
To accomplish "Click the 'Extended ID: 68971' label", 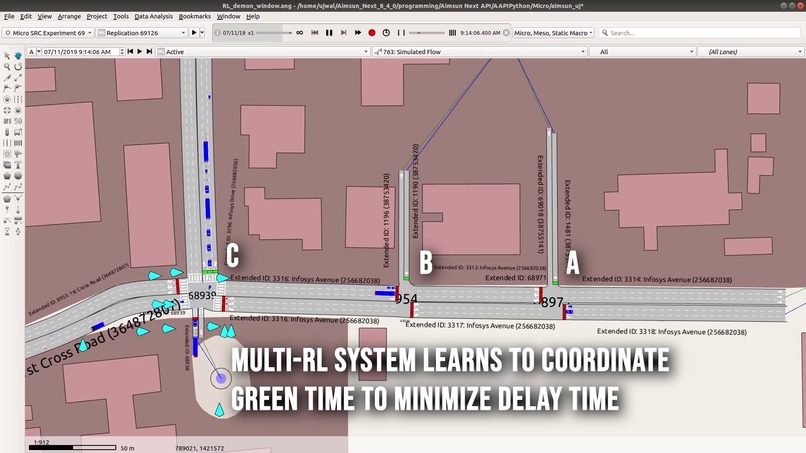I will [516, 278].
